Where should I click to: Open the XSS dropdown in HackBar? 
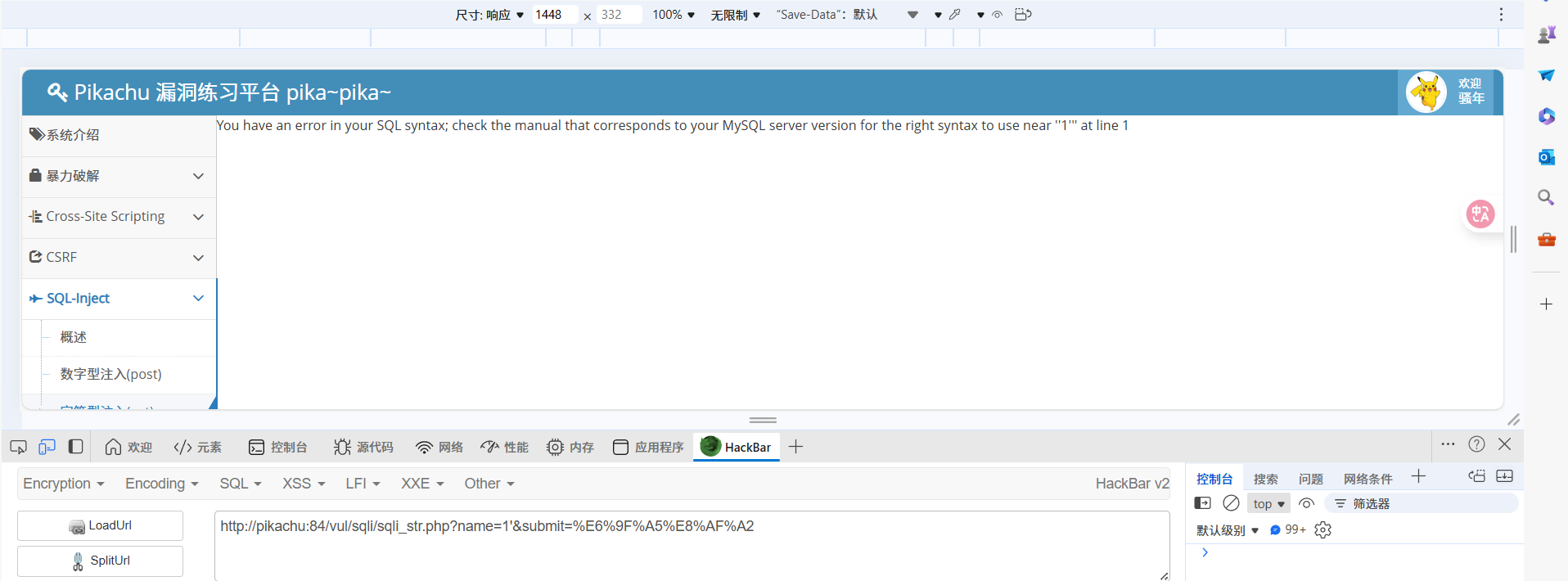click(304, 484)
